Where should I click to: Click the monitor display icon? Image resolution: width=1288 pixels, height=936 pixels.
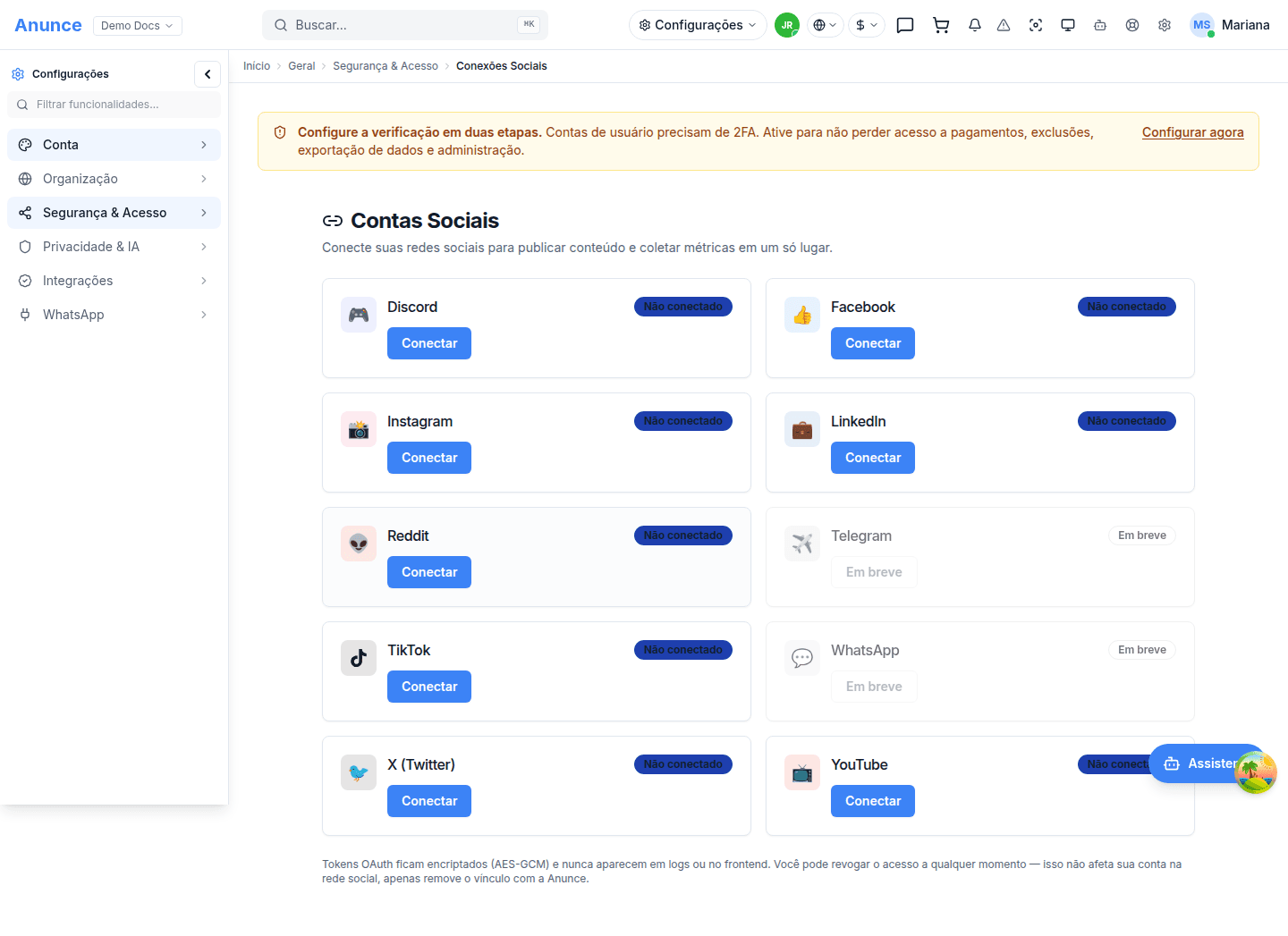pyautogui.click(x=1068, y=25)
